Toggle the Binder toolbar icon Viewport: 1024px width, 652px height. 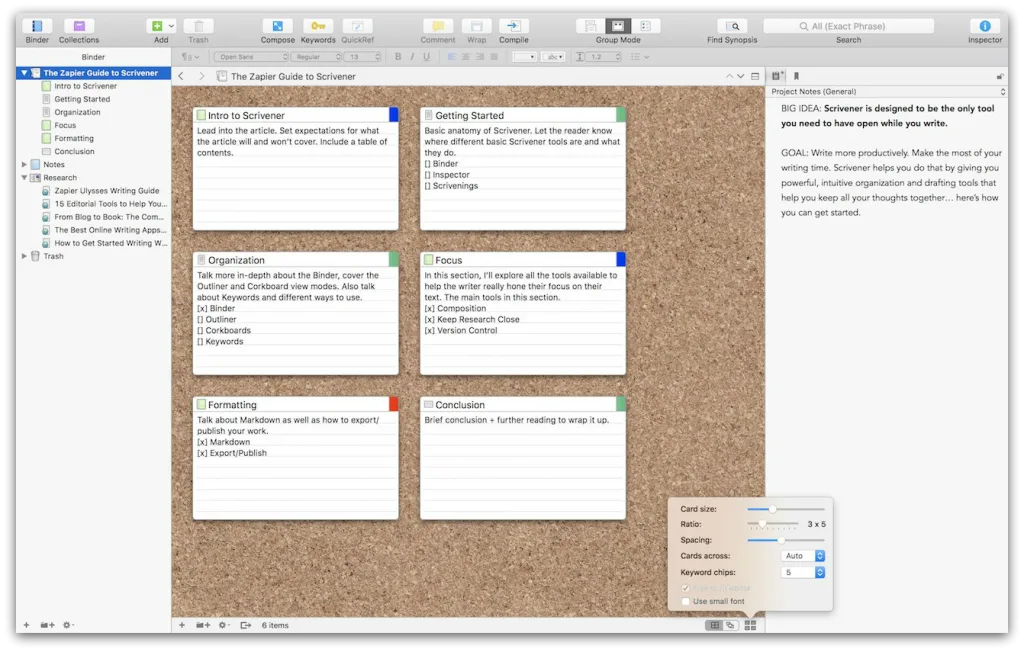(x=37, y=26)
